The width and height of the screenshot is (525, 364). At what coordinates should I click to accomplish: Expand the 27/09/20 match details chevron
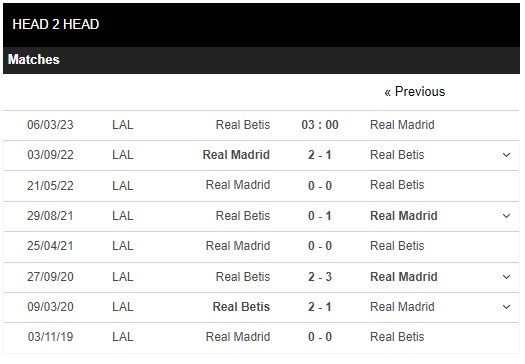pyautogui.click(x=506, y=277)
